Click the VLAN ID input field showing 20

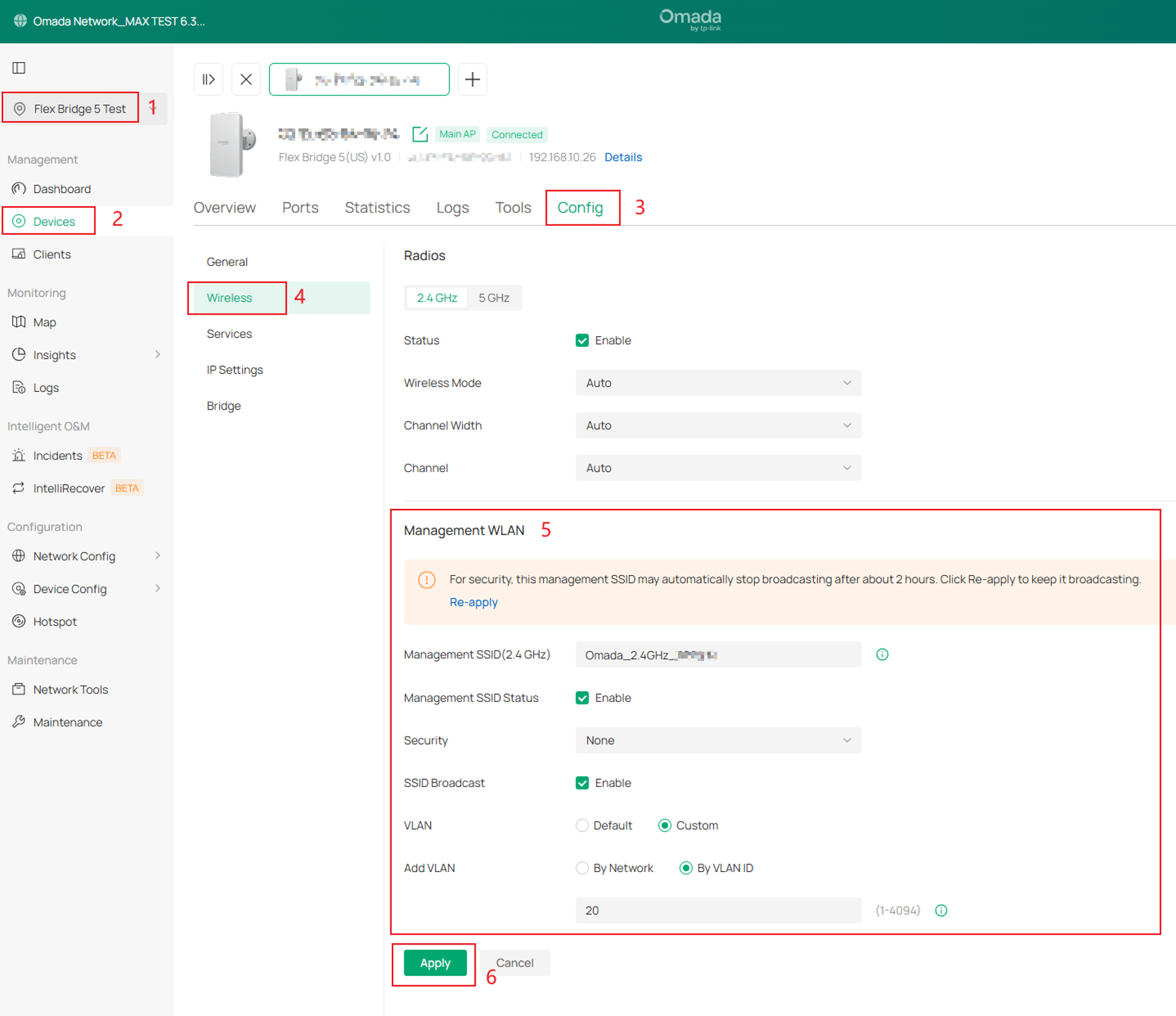(x=718, y=911)
